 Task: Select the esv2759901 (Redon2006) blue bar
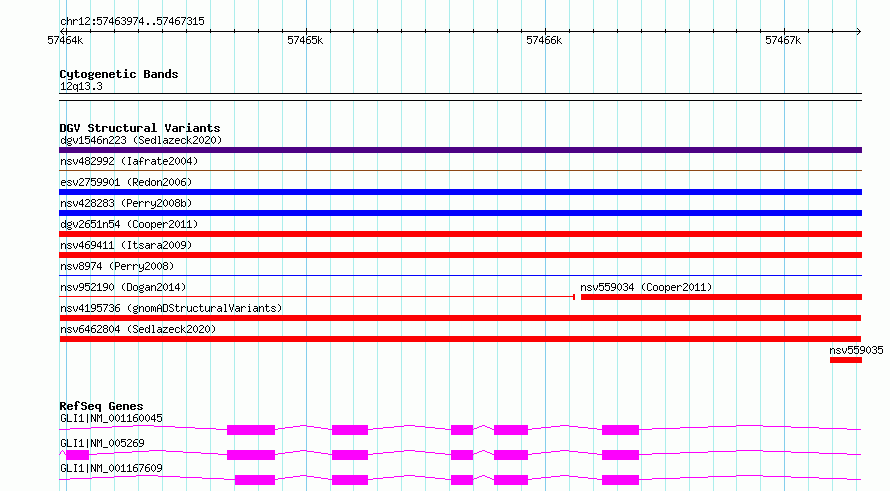pyautogui.click(x=460, y=192)
